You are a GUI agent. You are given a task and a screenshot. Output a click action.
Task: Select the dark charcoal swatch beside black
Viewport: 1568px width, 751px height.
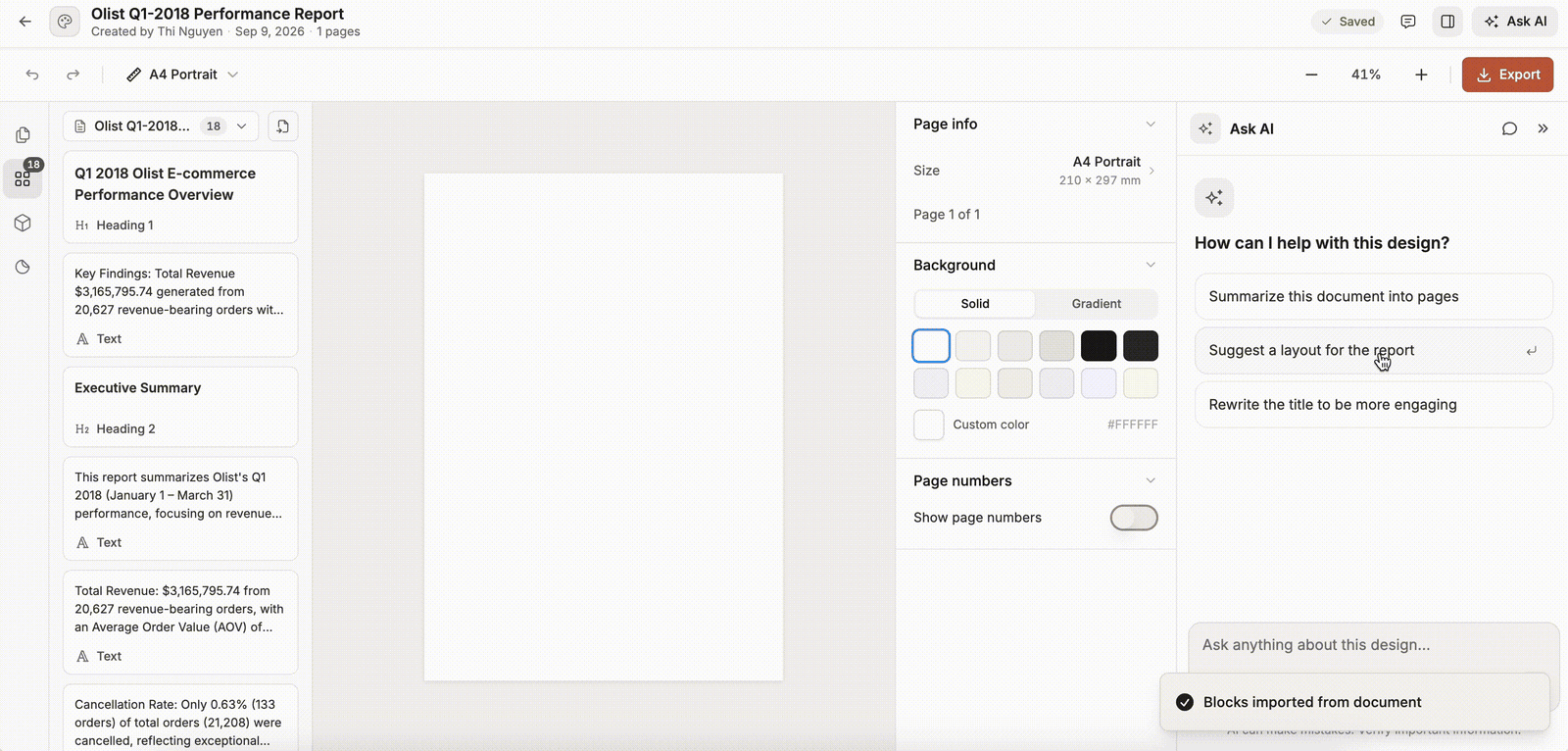[1141, 346]
